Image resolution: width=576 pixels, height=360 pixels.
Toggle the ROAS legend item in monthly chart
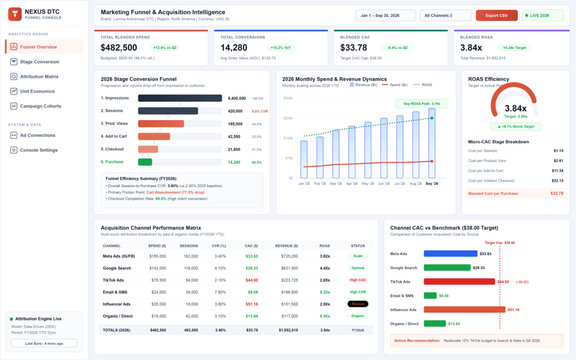(x=422, y=84)
